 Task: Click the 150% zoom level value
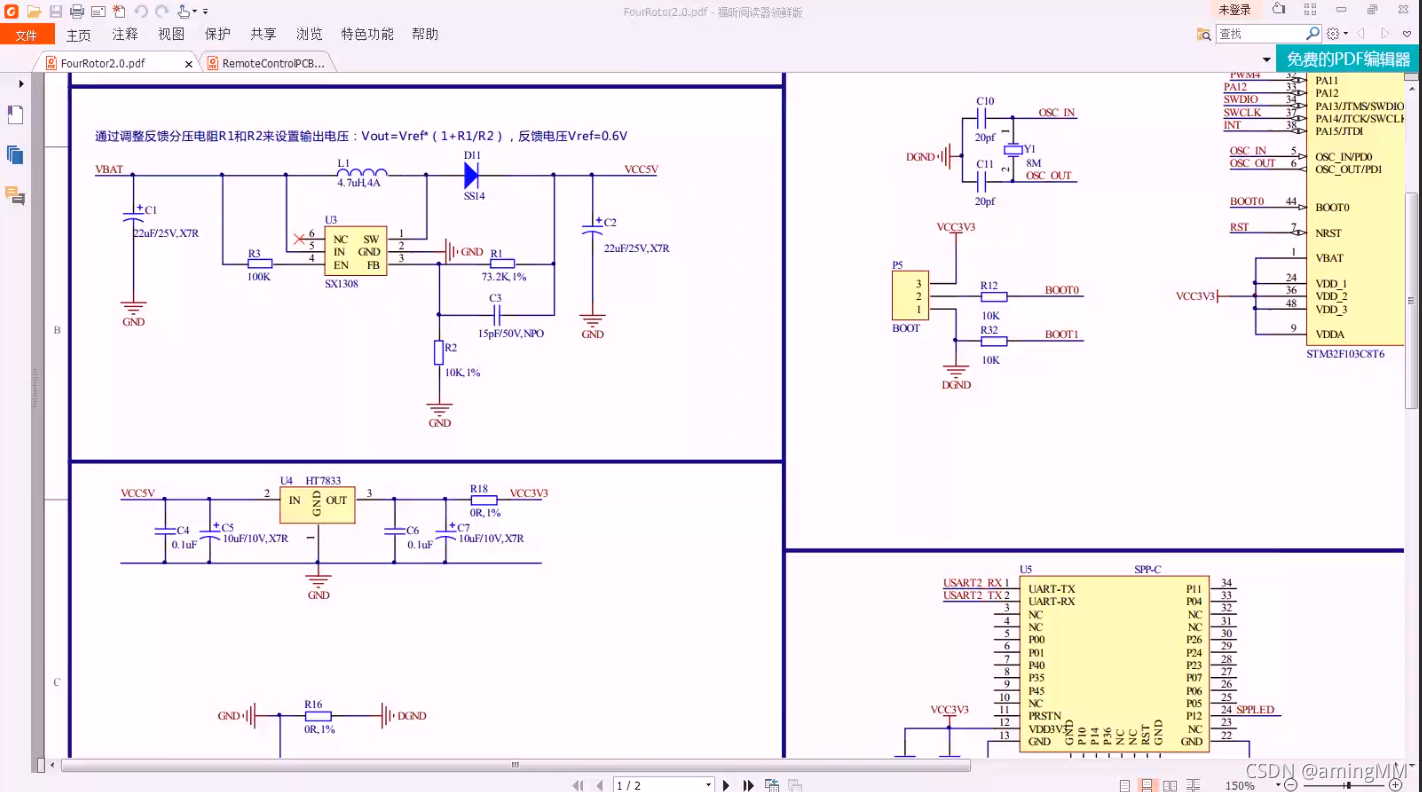pyautogui.click(x=1239, y=786)
